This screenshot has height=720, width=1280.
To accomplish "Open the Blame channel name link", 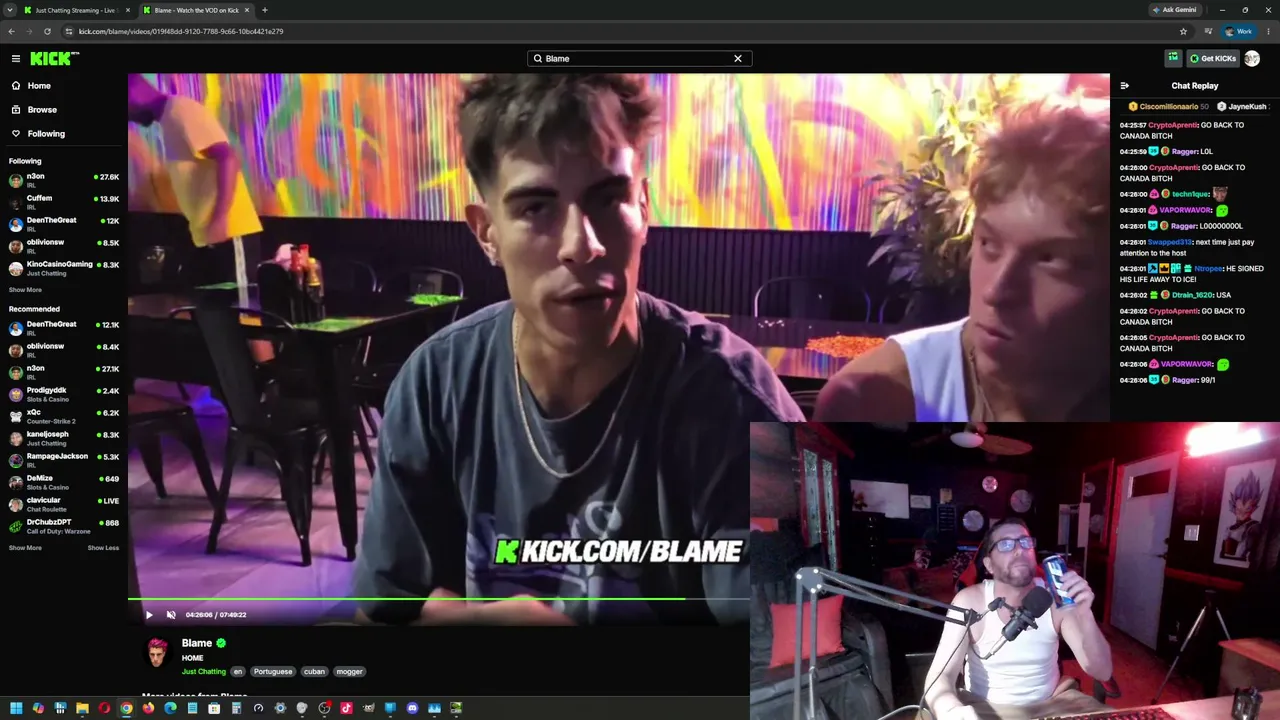I will 196,643.
